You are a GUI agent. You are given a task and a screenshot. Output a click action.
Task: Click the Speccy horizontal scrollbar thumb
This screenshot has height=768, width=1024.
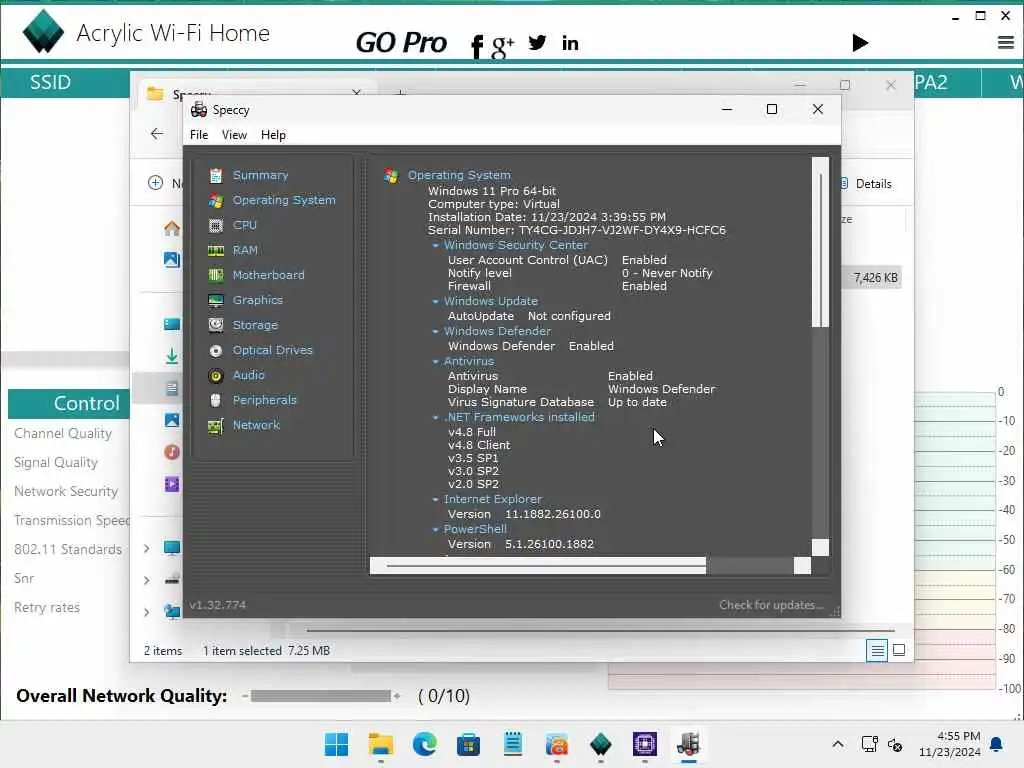(537, 566)
